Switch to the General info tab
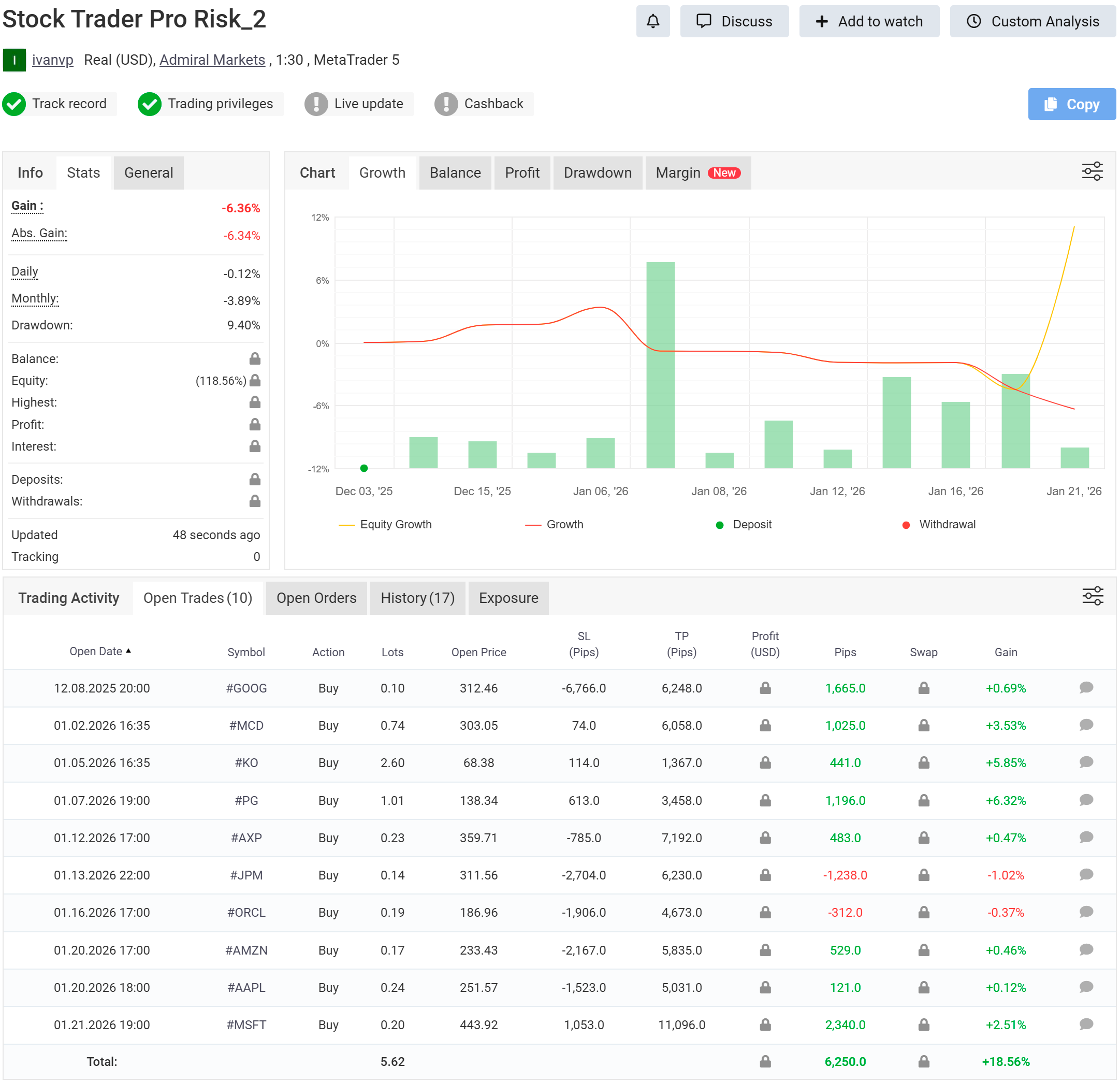Screen dimensions: 1120x1082 [149, 172]
